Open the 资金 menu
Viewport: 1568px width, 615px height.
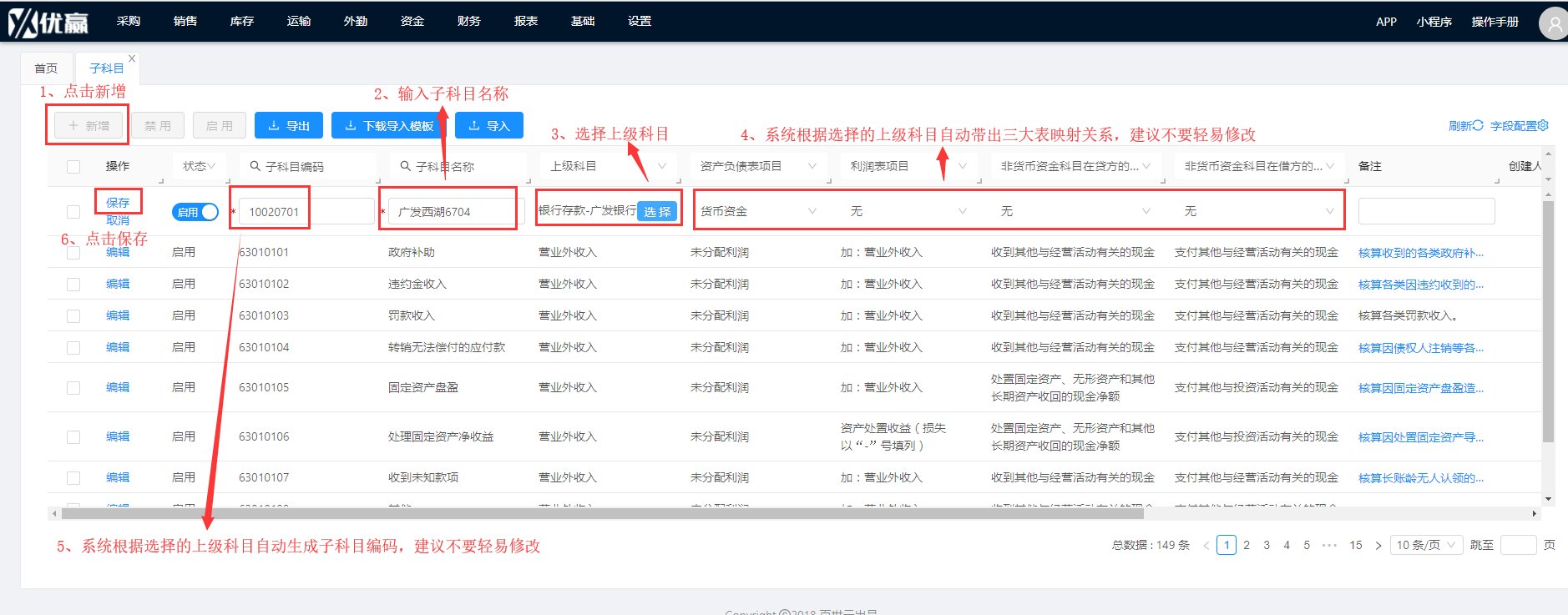412,21
